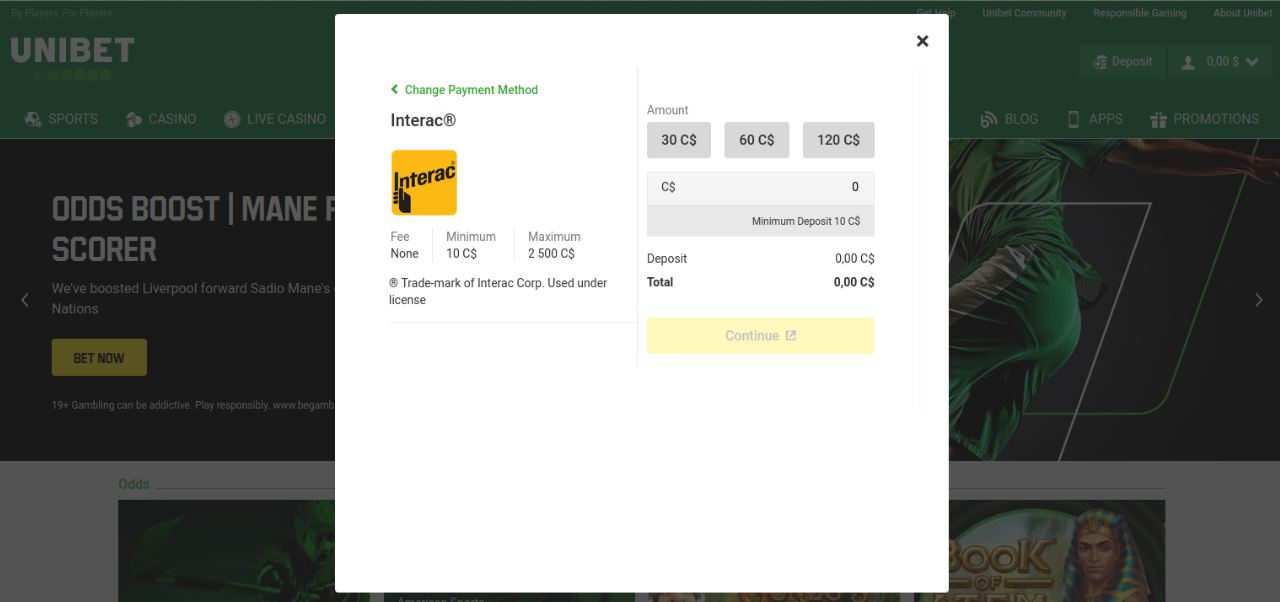Click the user account profile icon
The image size is (1280, 602).
coord(1188,62)
